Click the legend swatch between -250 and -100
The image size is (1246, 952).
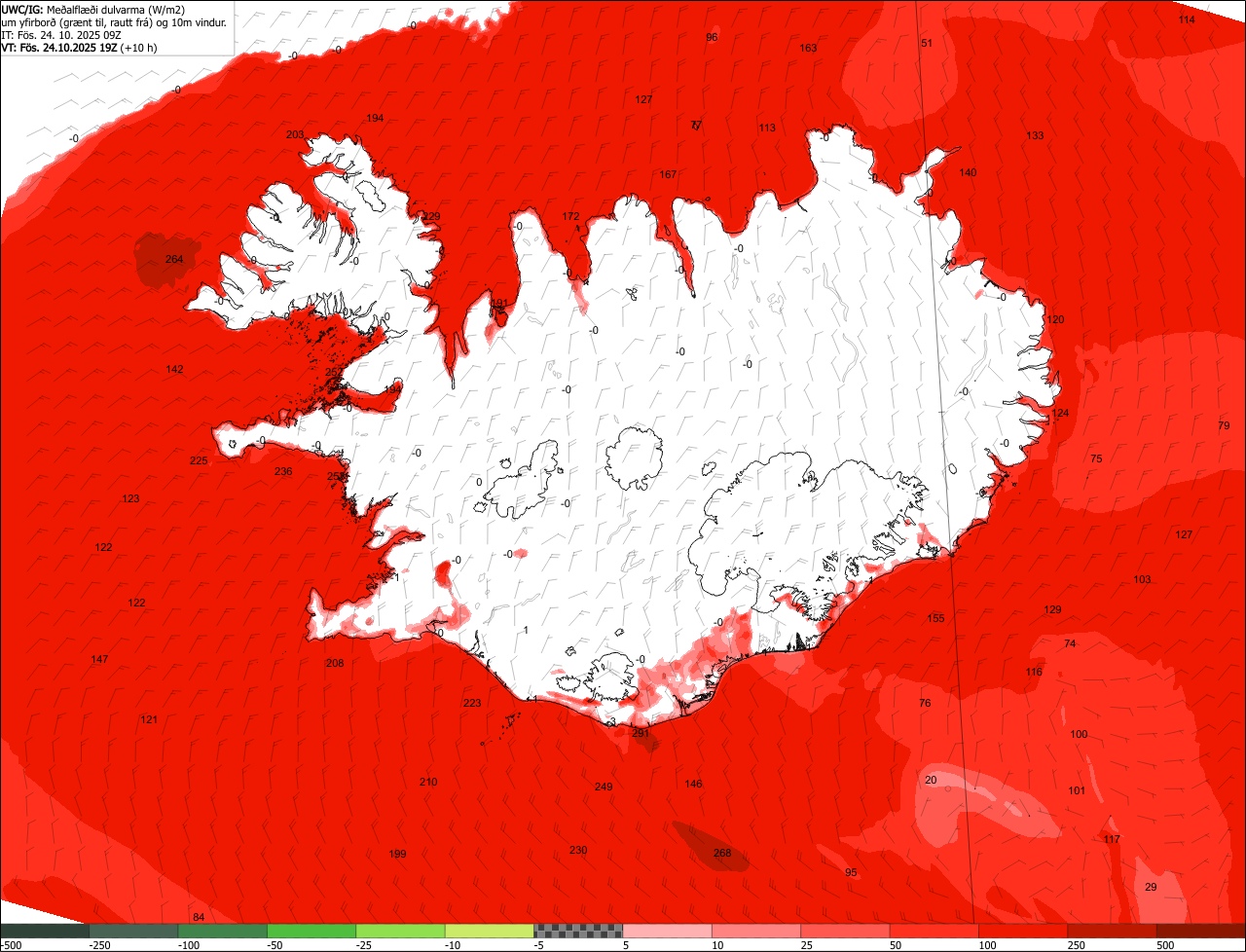133,931
